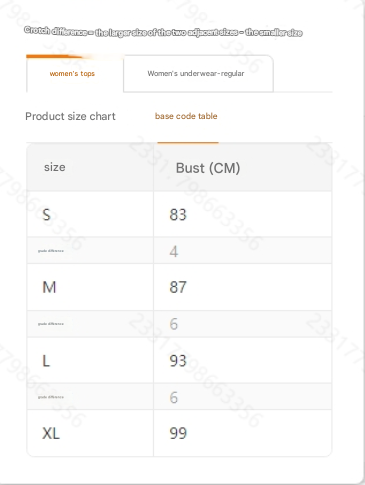
Task: Click the size column header
Action: tap(55, 167)
